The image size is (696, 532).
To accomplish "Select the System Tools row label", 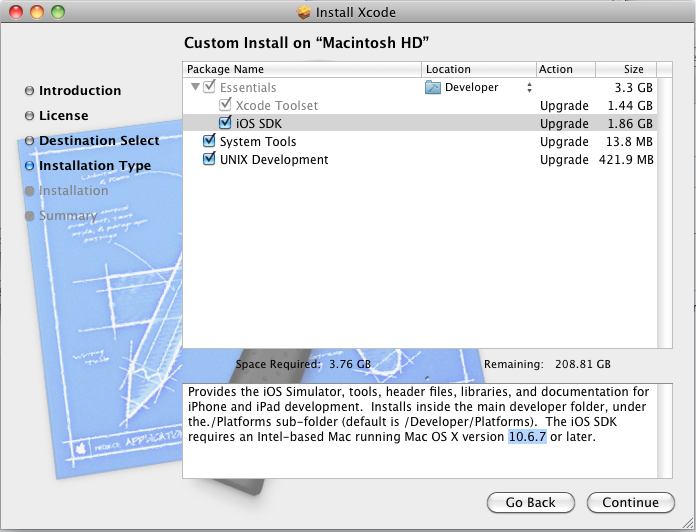I will pos(258,142).
